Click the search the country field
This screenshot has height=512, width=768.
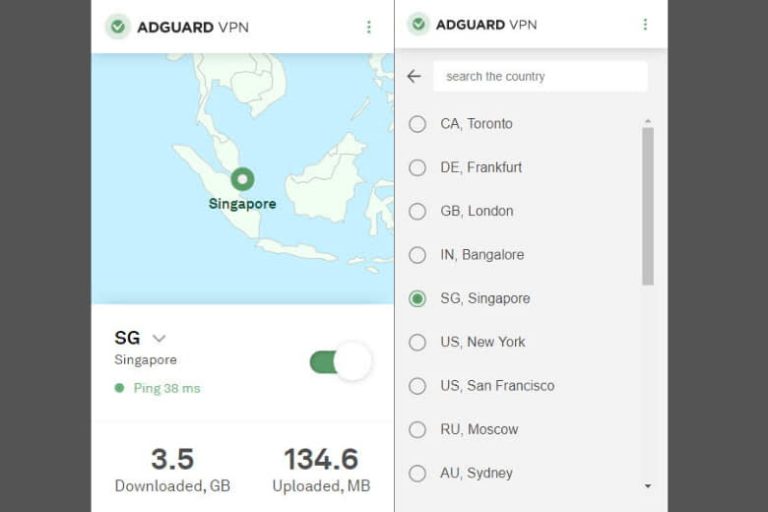(540, 76)
